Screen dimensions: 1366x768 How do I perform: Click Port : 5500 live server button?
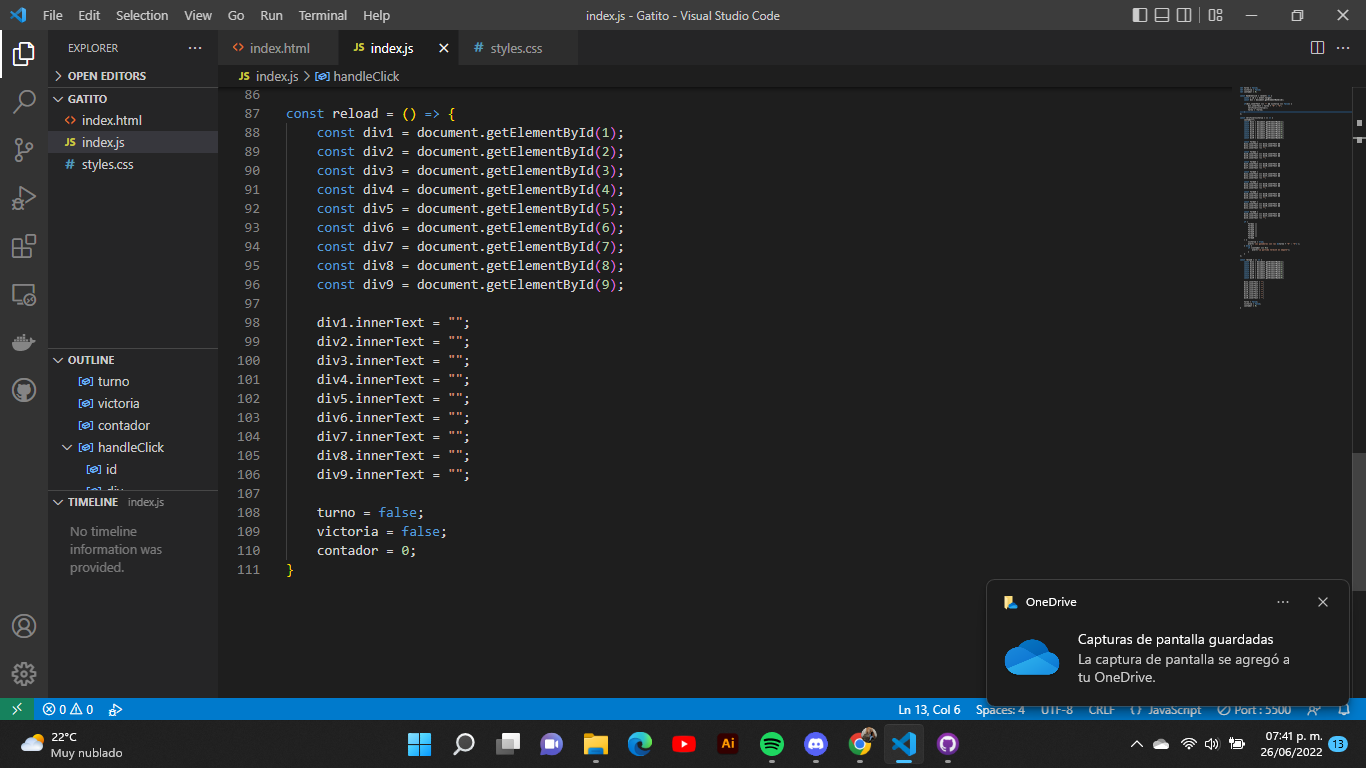point(1254,709)
